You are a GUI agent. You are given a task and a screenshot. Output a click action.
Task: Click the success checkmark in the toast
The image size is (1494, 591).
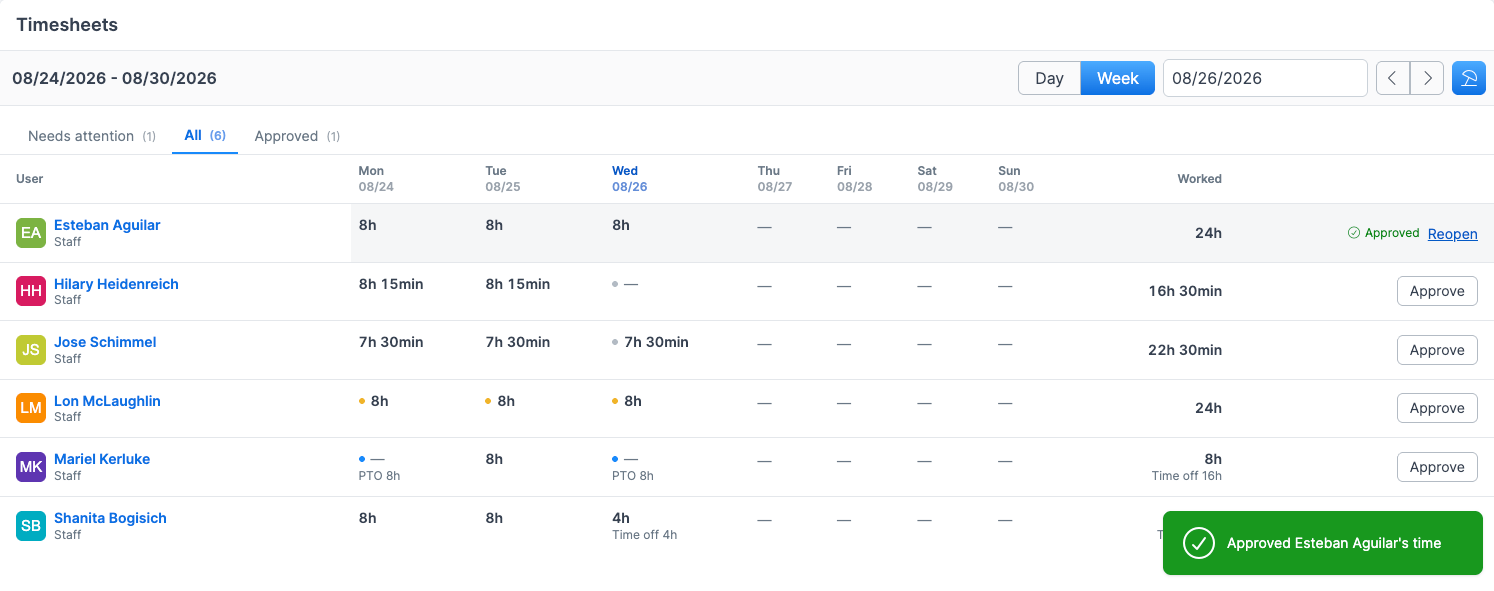coord(1198,543)
